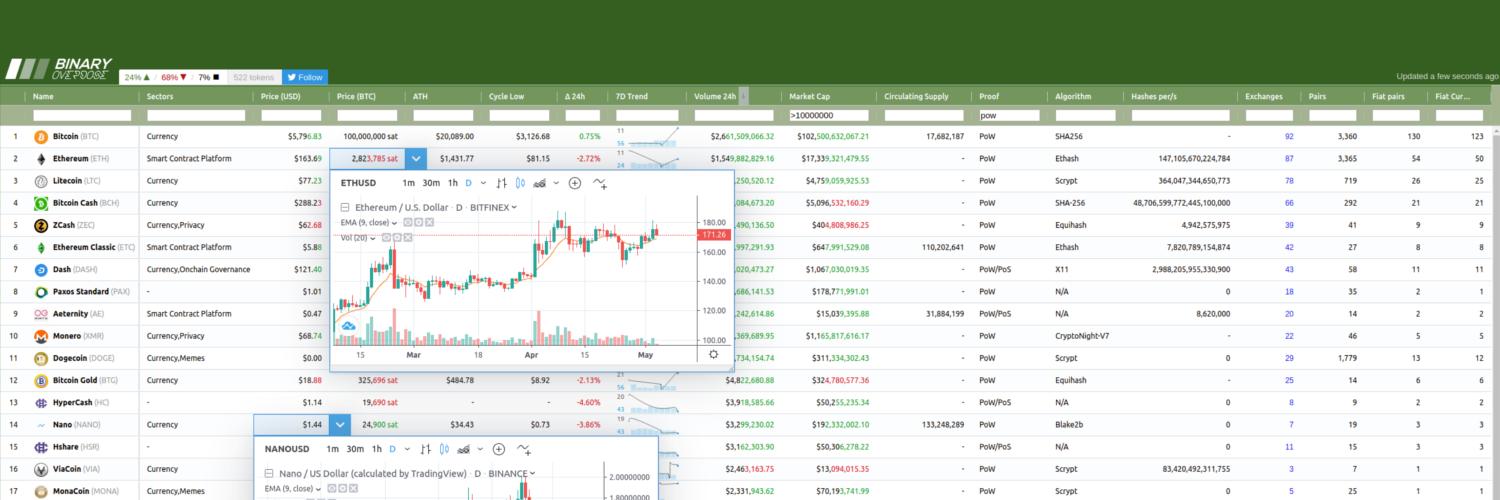Click the Name column filter field
Image resolution: width=1500 pixels, height=500 pixels.
(x=82, y=116)
